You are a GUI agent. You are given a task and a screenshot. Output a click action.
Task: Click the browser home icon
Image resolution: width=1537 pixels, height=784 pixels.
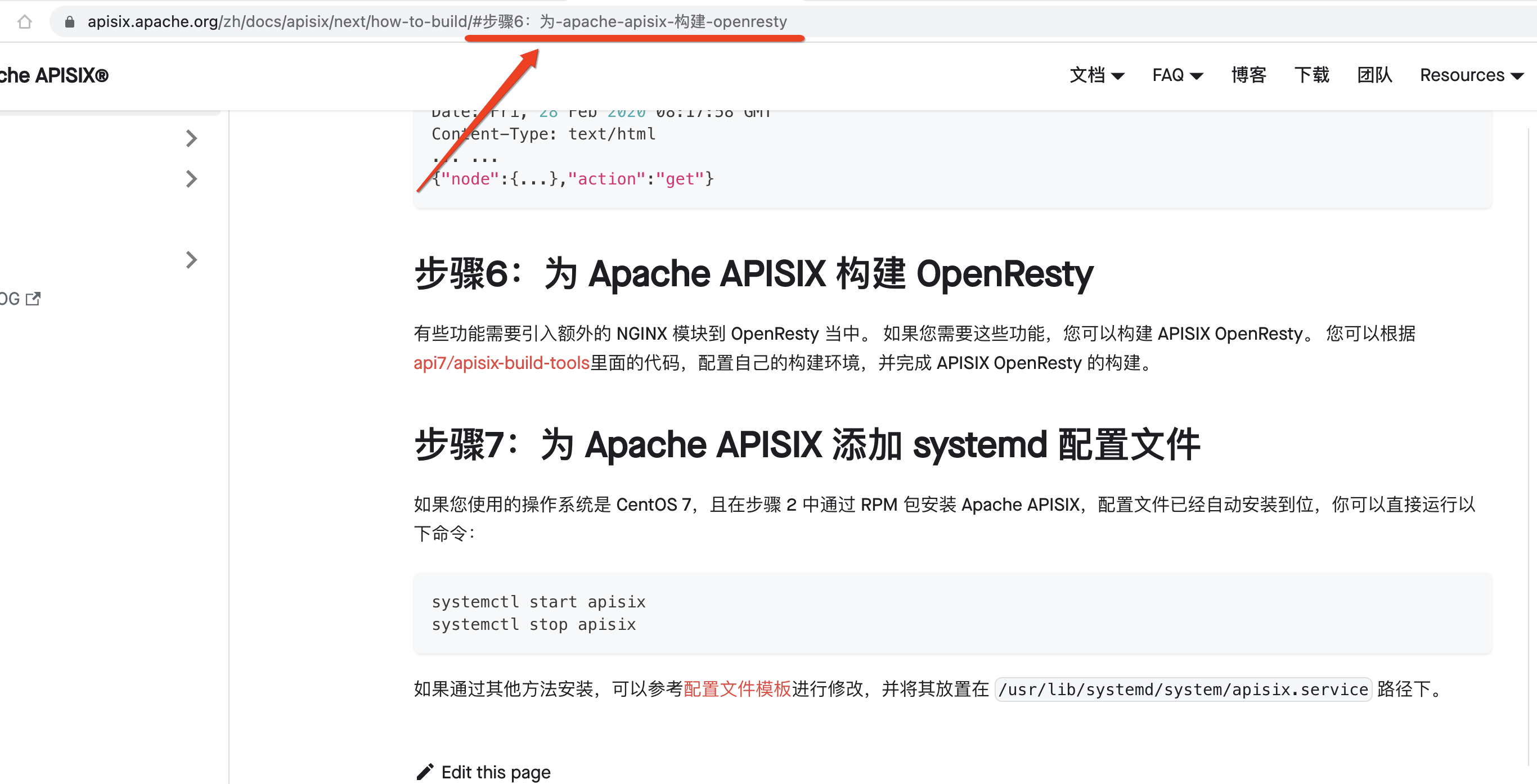point(24,22)
